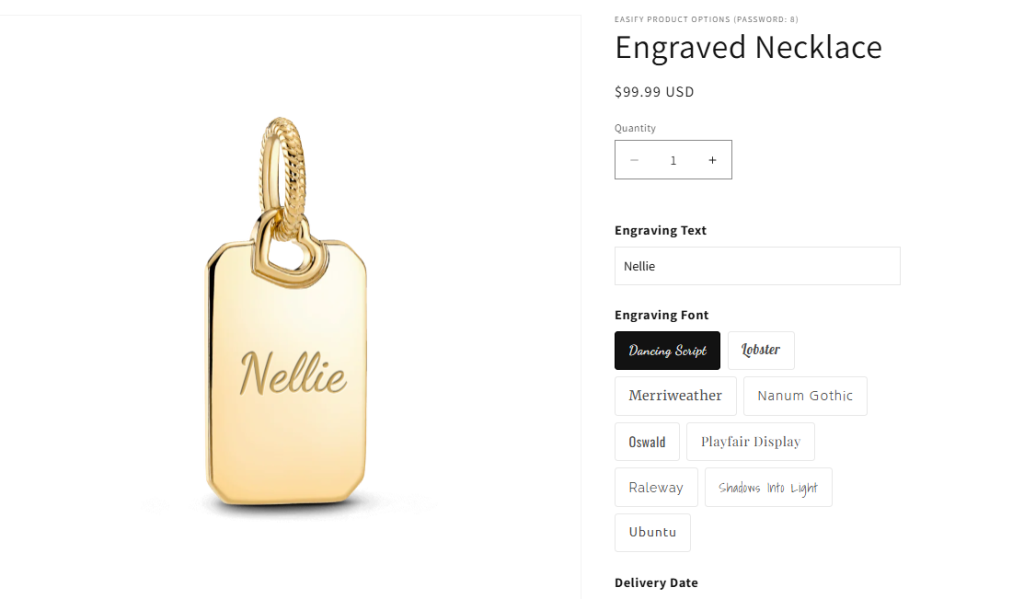Click the Engraving Font section label
This screenshot has height=599, width=1024.
[661, 315]
